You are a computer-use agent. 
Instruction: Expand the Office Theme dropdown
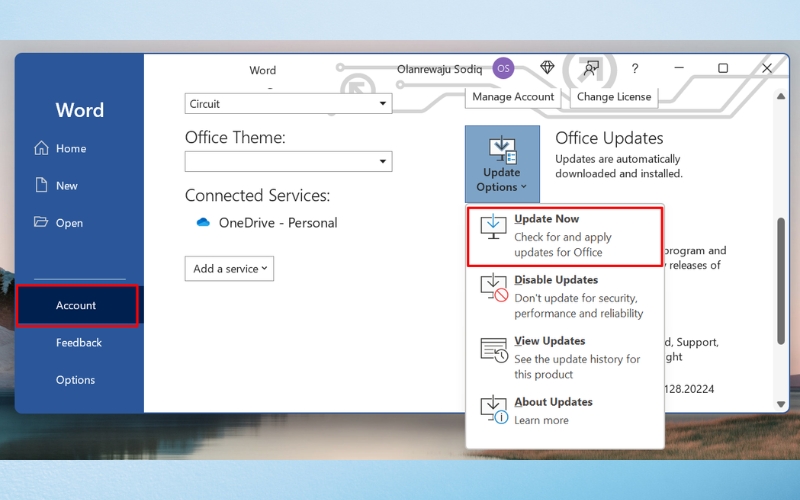point(288,161)
